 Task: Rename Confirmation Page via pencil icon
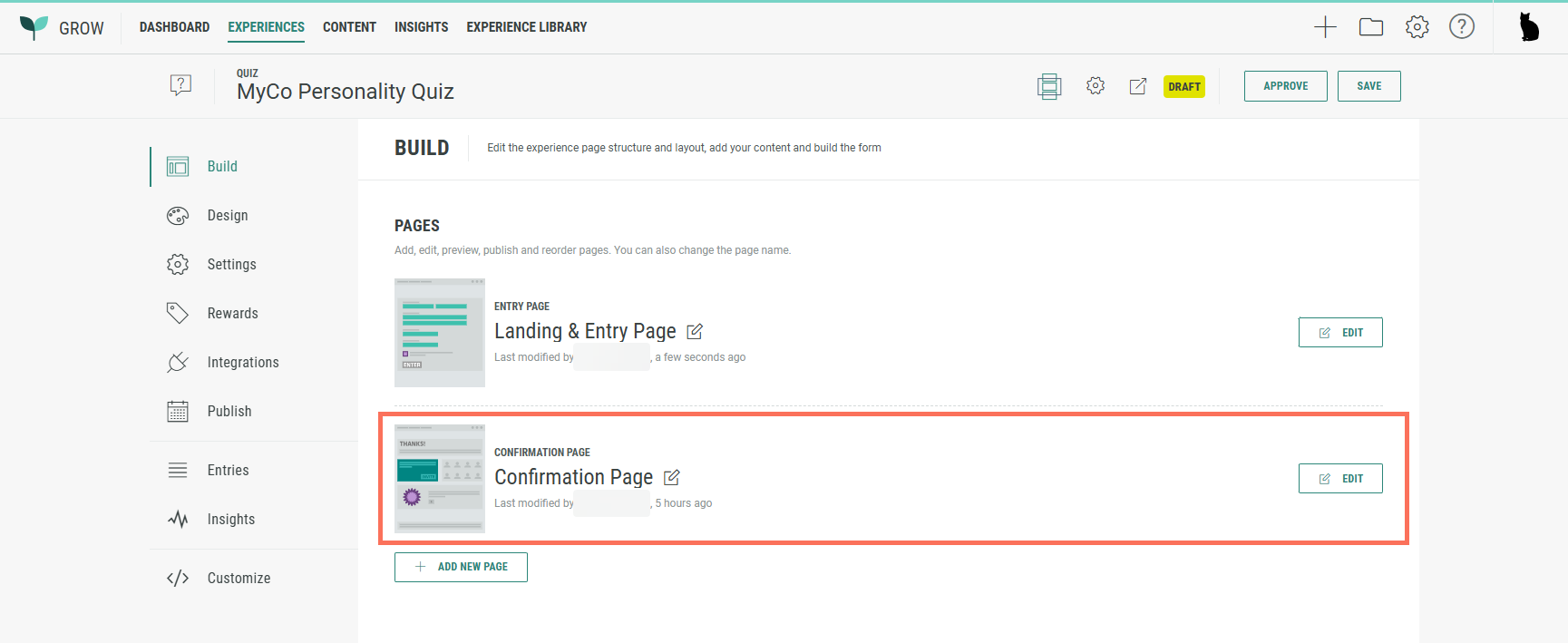[x=672, y=478]
